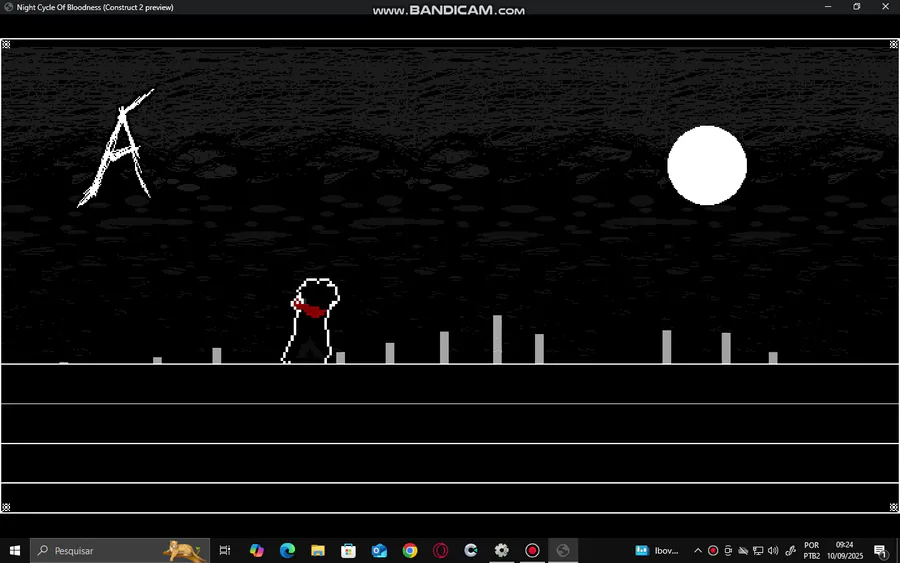The width and height of the screenshot is (900, 563).
Task: Open the notification center icon
Action: click(x=880, y=550)
